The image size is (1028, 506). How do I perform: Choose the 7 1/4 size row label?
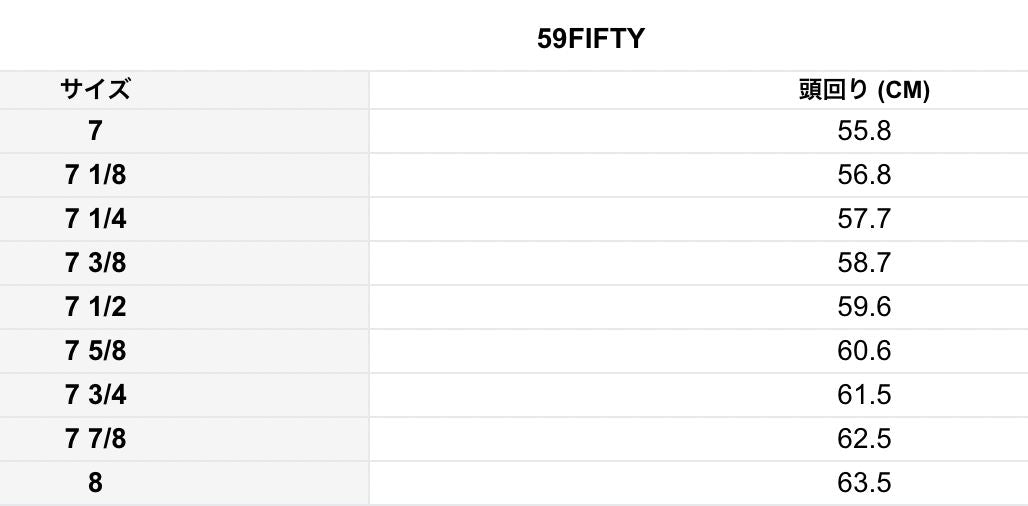[95, 219]
